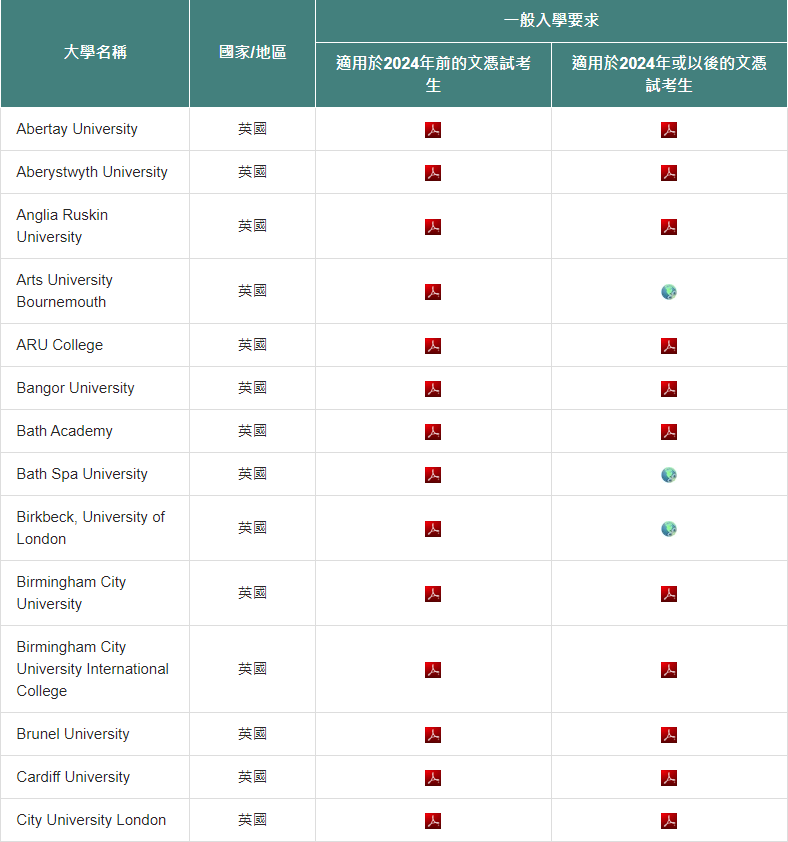
Task: Click 英國 in Aberystwyth University row
Action: click(x=252, y=172)
